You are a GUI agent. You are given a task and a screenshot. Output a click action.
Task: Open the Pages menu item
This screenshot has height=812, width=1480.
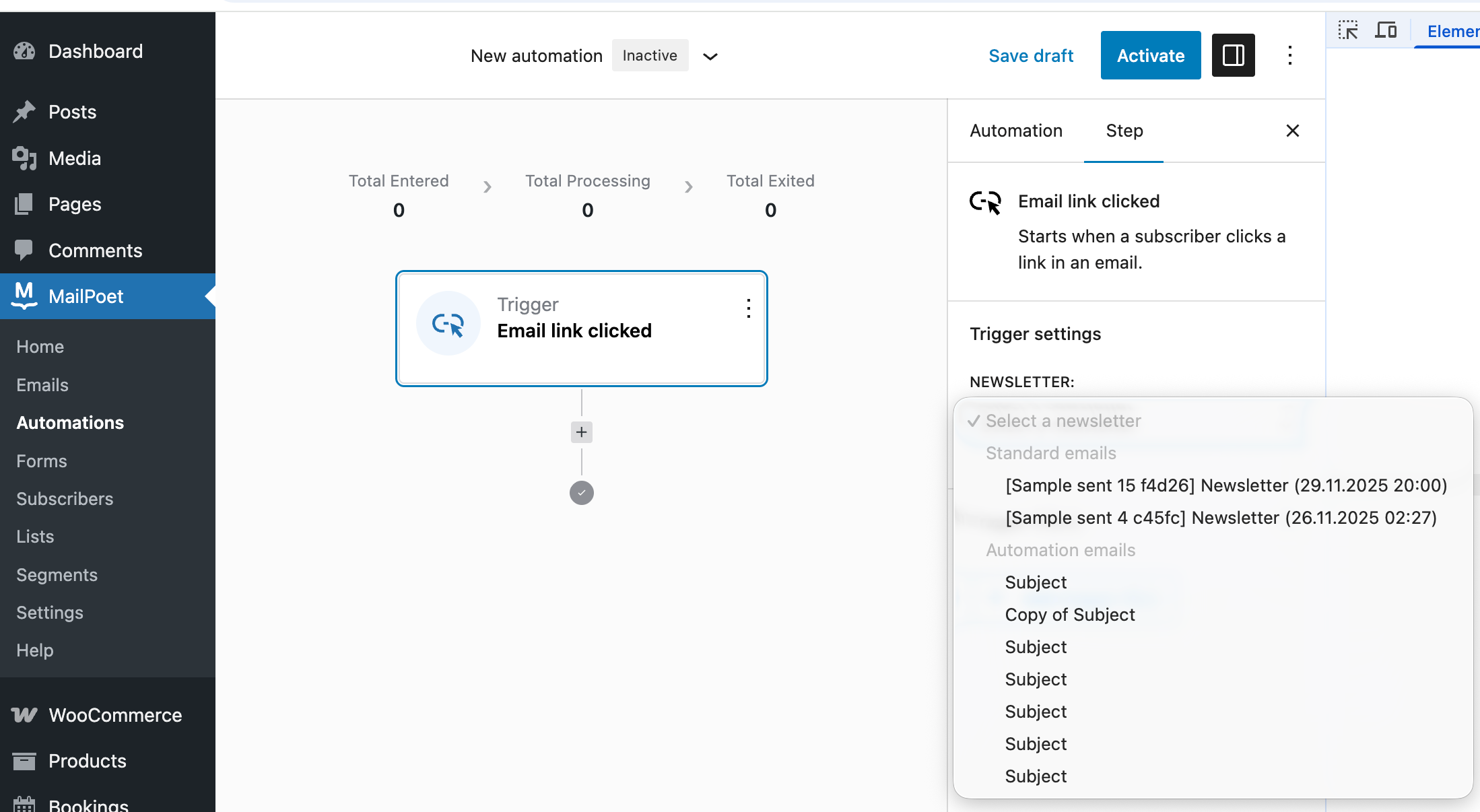pos(108,204)
